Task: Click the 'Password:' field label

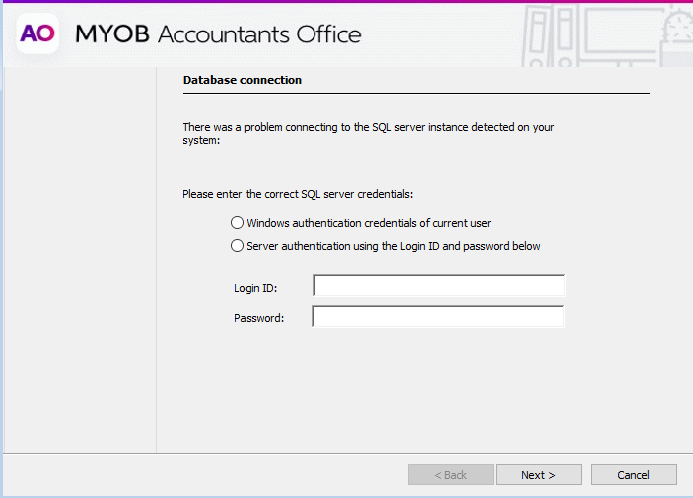Action: pyautogui.click(x=259, y=318)
